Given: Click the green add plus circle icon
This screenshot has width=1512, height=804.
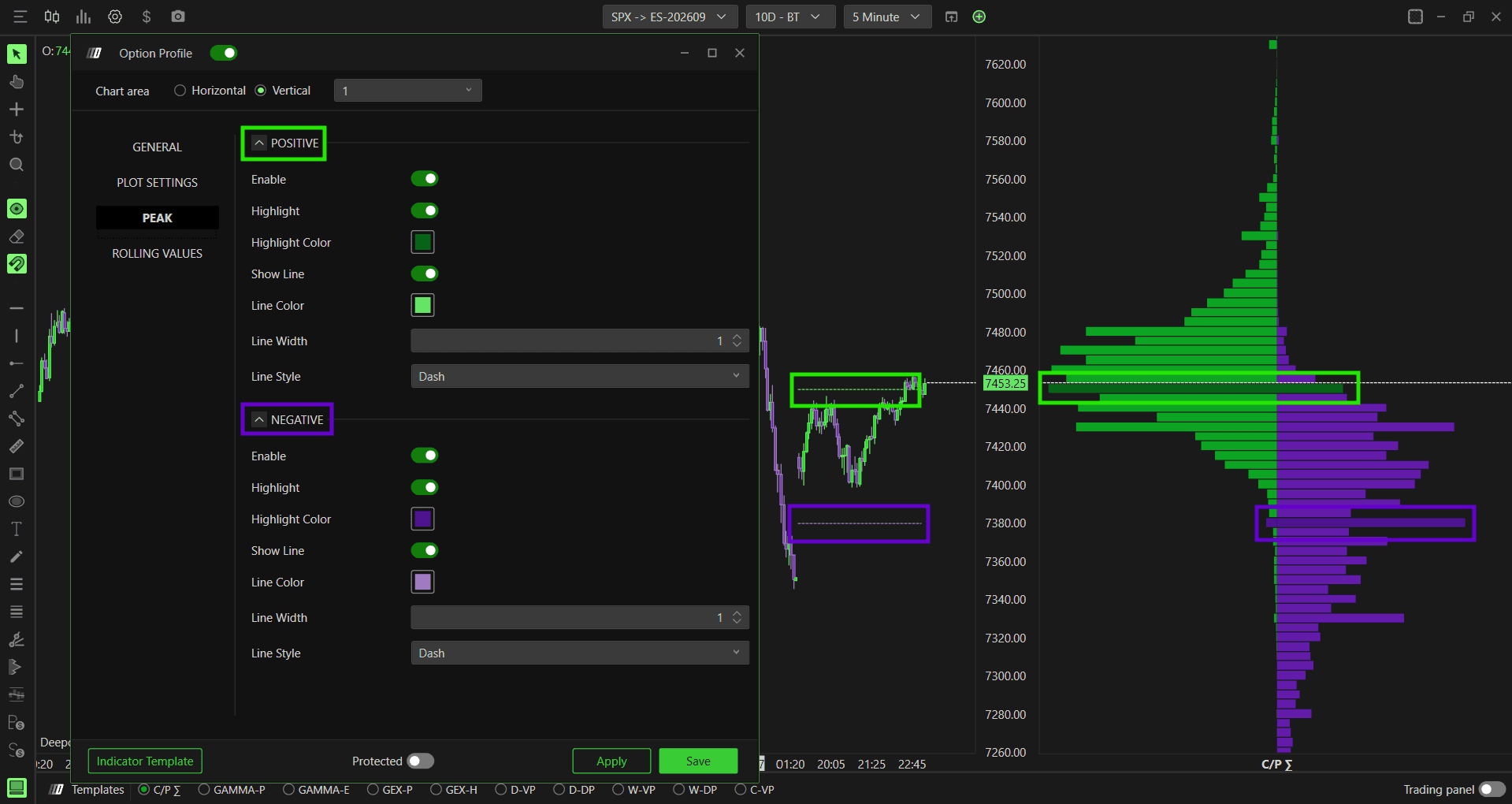Looking at the screenshot, I should coord(979,17).
